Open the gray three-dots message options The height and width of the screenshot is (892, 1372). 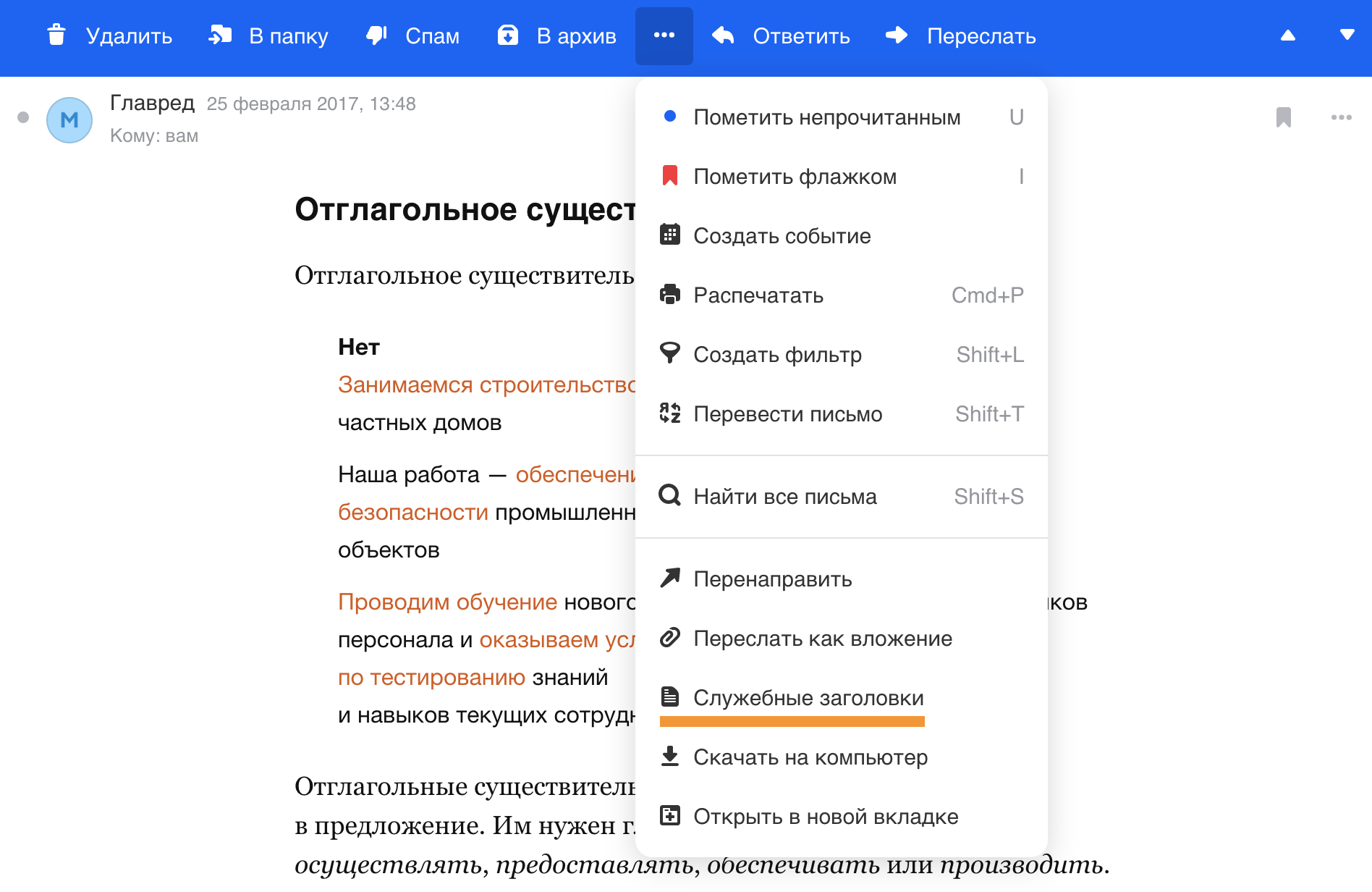point(1341,117)
